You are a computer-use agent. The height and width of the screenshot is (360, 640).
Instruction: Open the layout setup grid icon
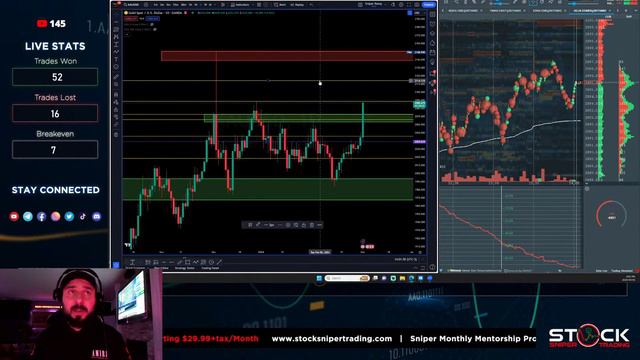coord(360,4)
